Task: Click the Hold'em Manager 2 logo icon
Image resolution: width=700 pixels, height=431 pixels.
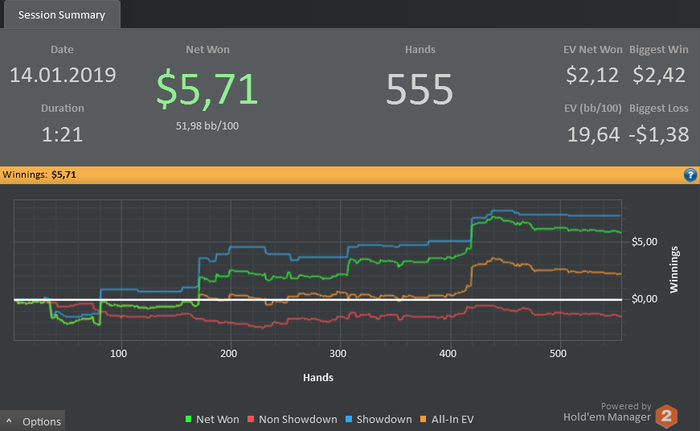Action: 667,416
